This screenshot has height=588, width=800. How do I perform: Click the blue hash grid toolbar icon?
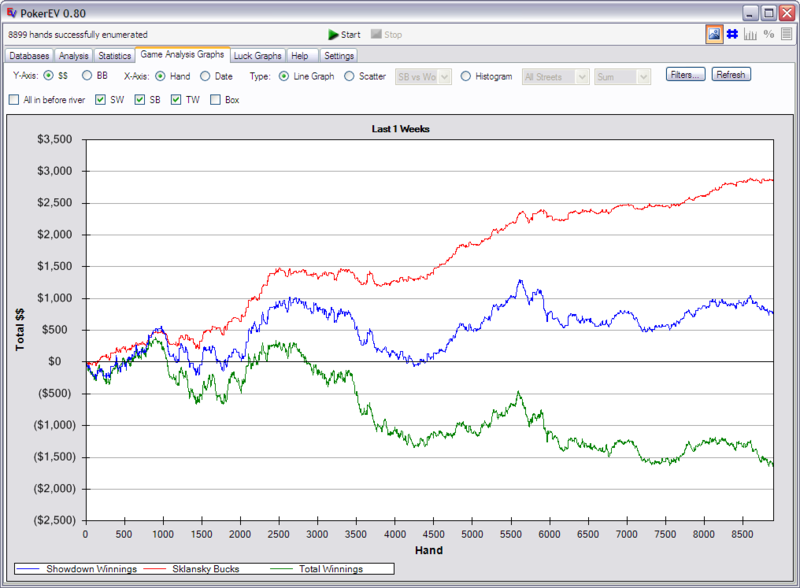coord(732,34)
